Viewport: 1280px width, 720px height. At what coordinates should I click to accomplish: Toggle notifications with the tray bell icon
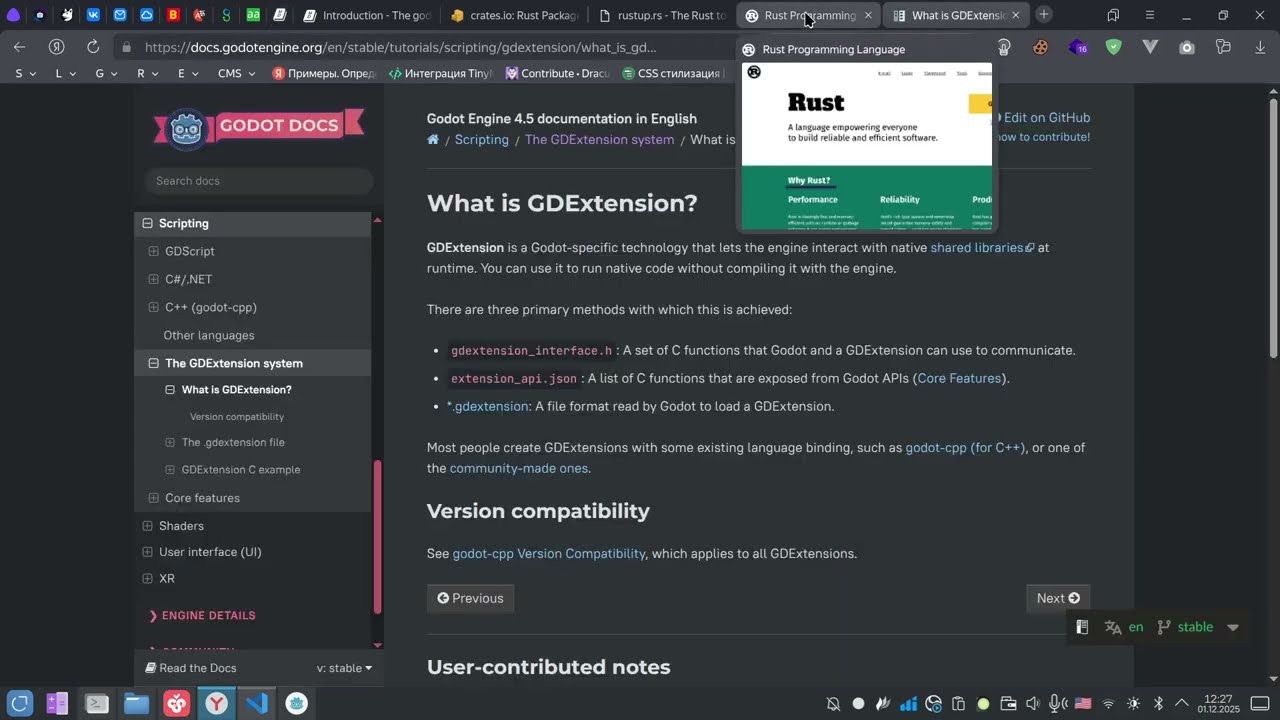point(833,703)
